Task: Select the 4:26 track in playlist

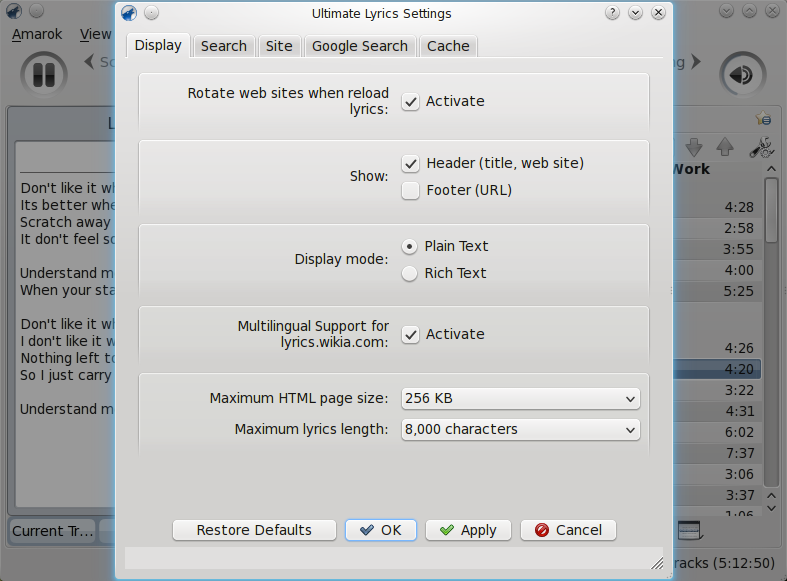Action: [x=718, y=348]
